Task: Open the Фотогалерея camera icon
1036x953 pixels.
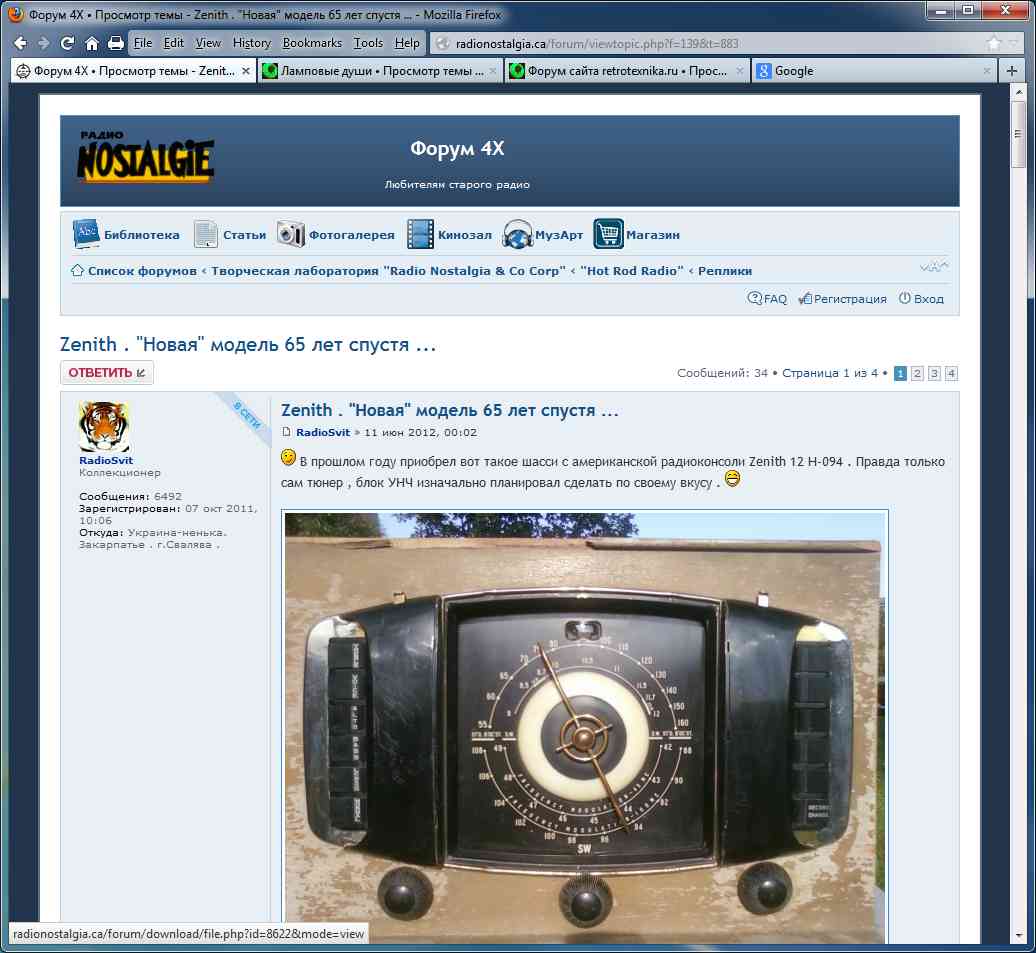Action: (290, 234)
